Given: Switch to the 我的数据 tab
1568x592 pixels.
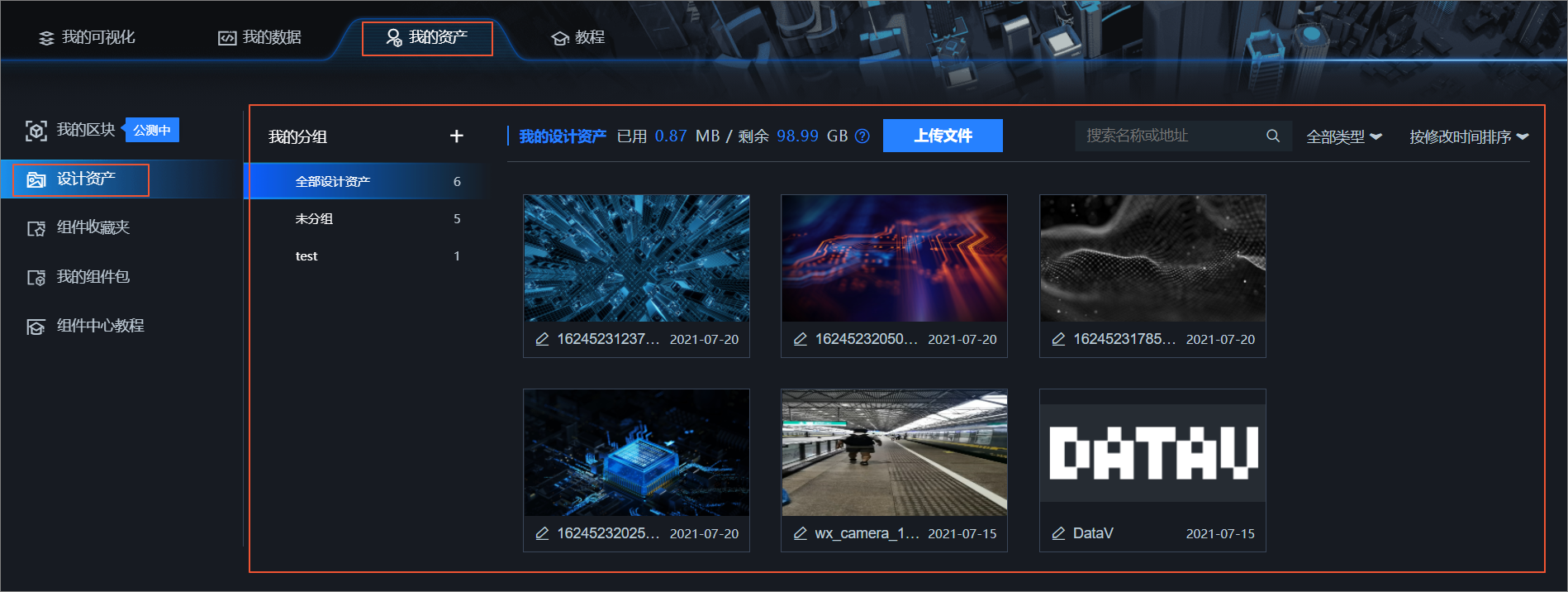Looking at the screenshot, I should [x=259, y=37].
